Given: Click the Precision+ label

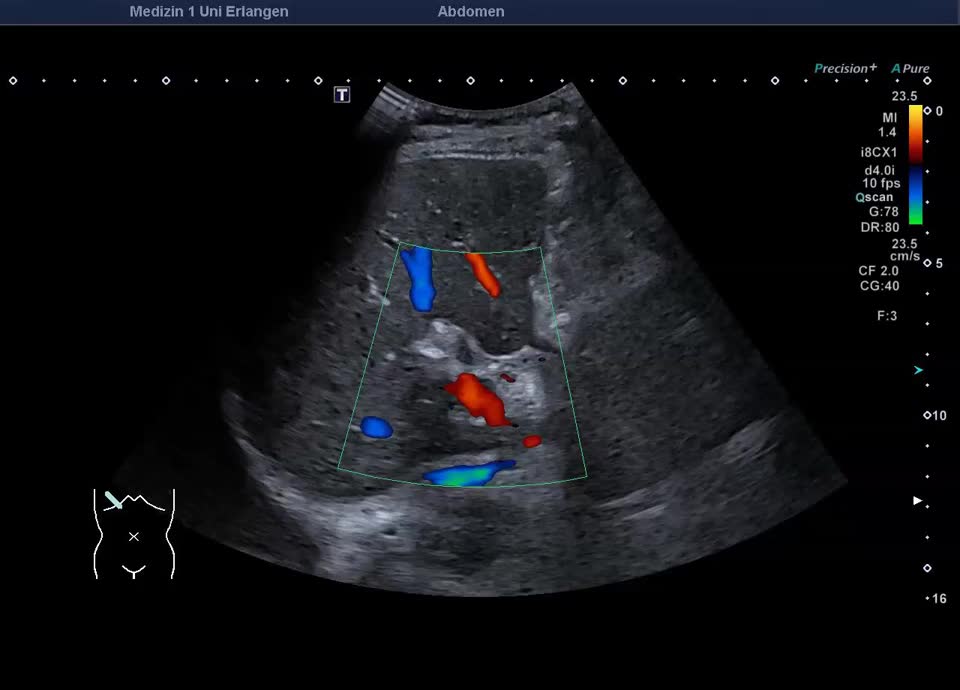Looking at the screenshot, I should (x=846, y=68).
